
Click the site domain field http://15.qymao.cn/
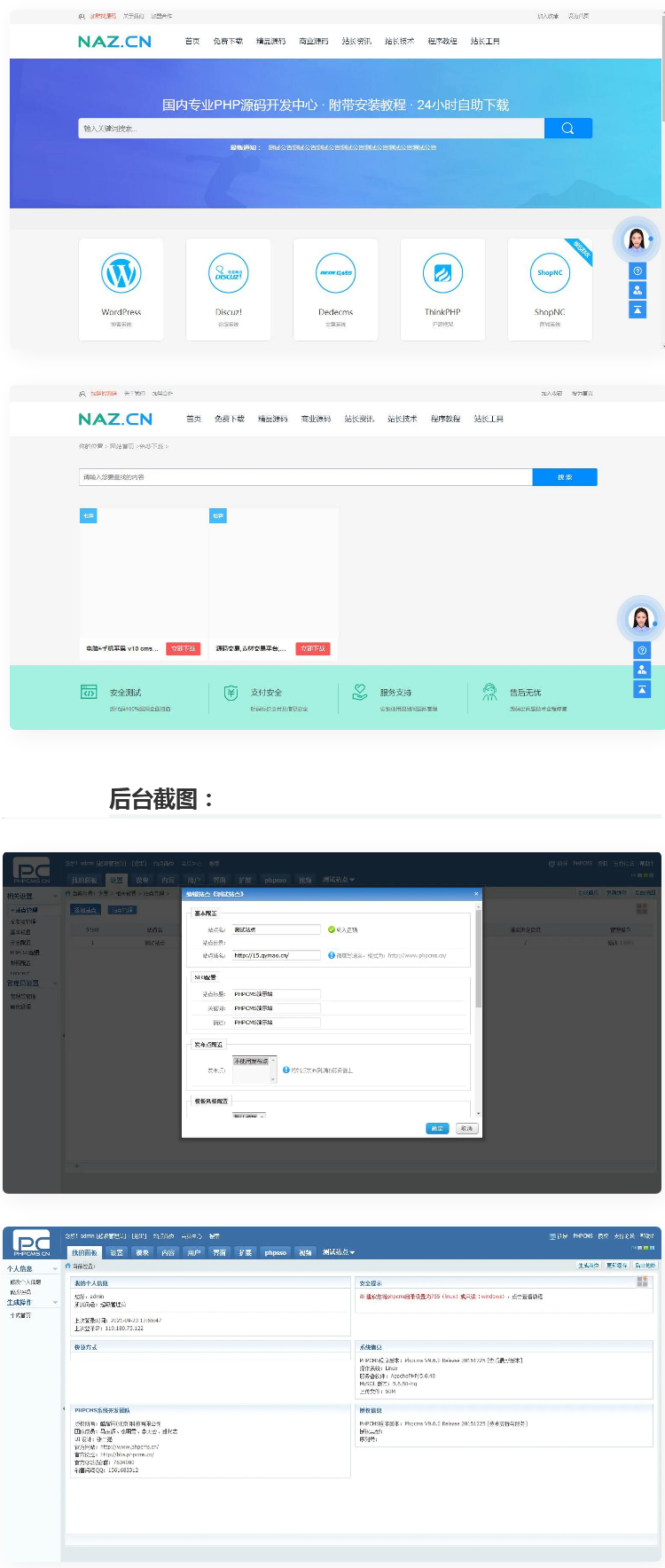point(275,955)
